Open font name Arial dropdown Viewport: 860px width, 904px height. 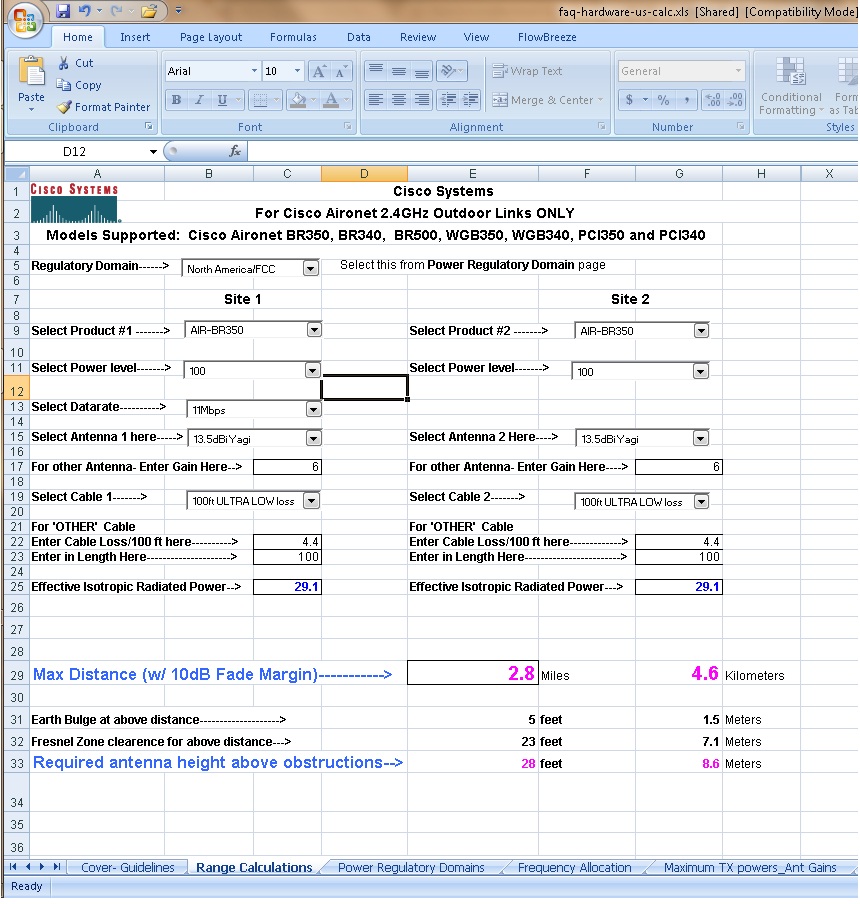tap(254, 71)
